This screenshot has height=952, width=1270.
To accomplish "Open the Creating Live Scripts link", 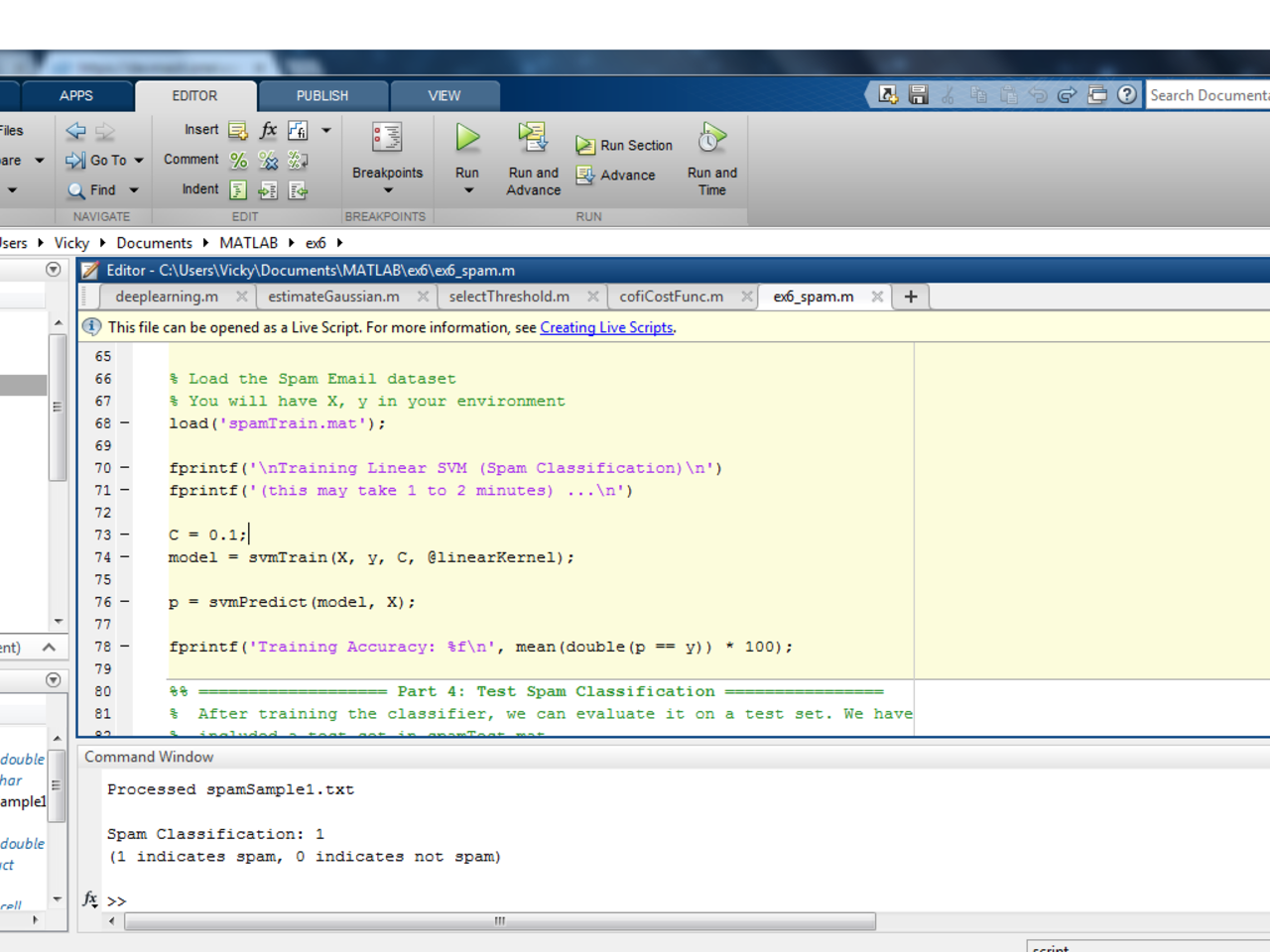I will (x=606, y=327).
